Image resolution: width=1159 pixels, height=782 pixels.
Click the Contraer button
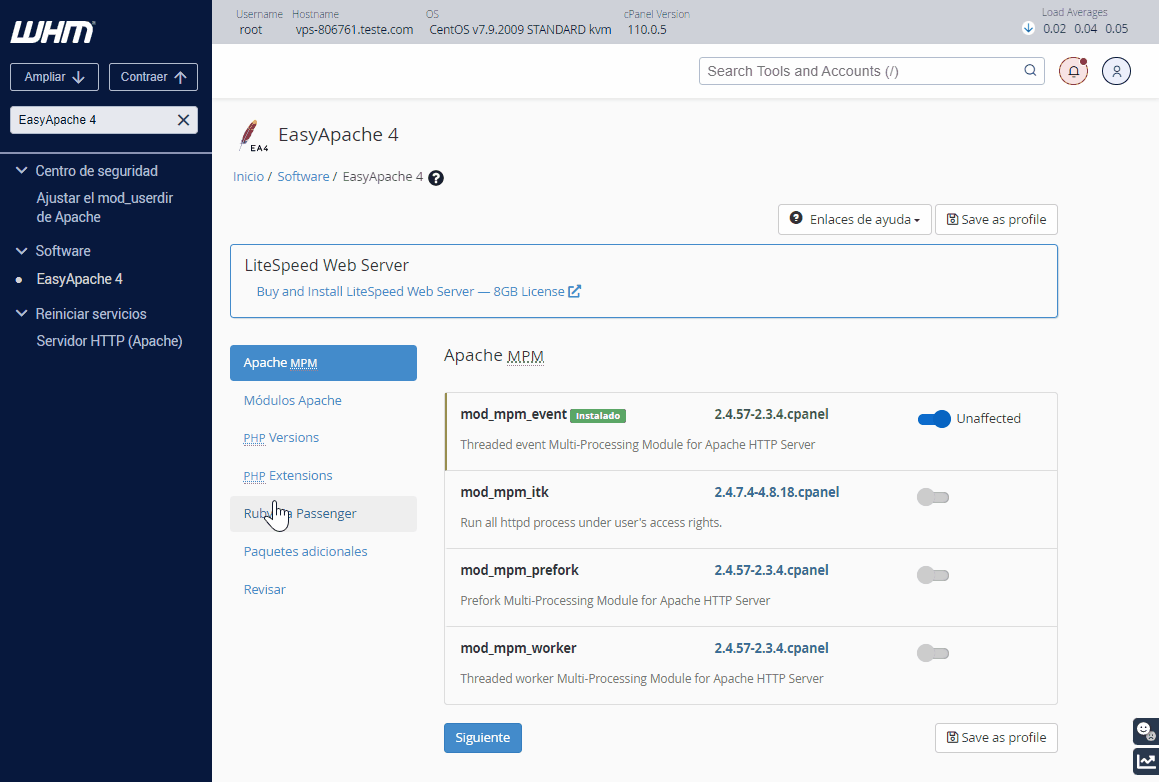click(x=153, y=77)
